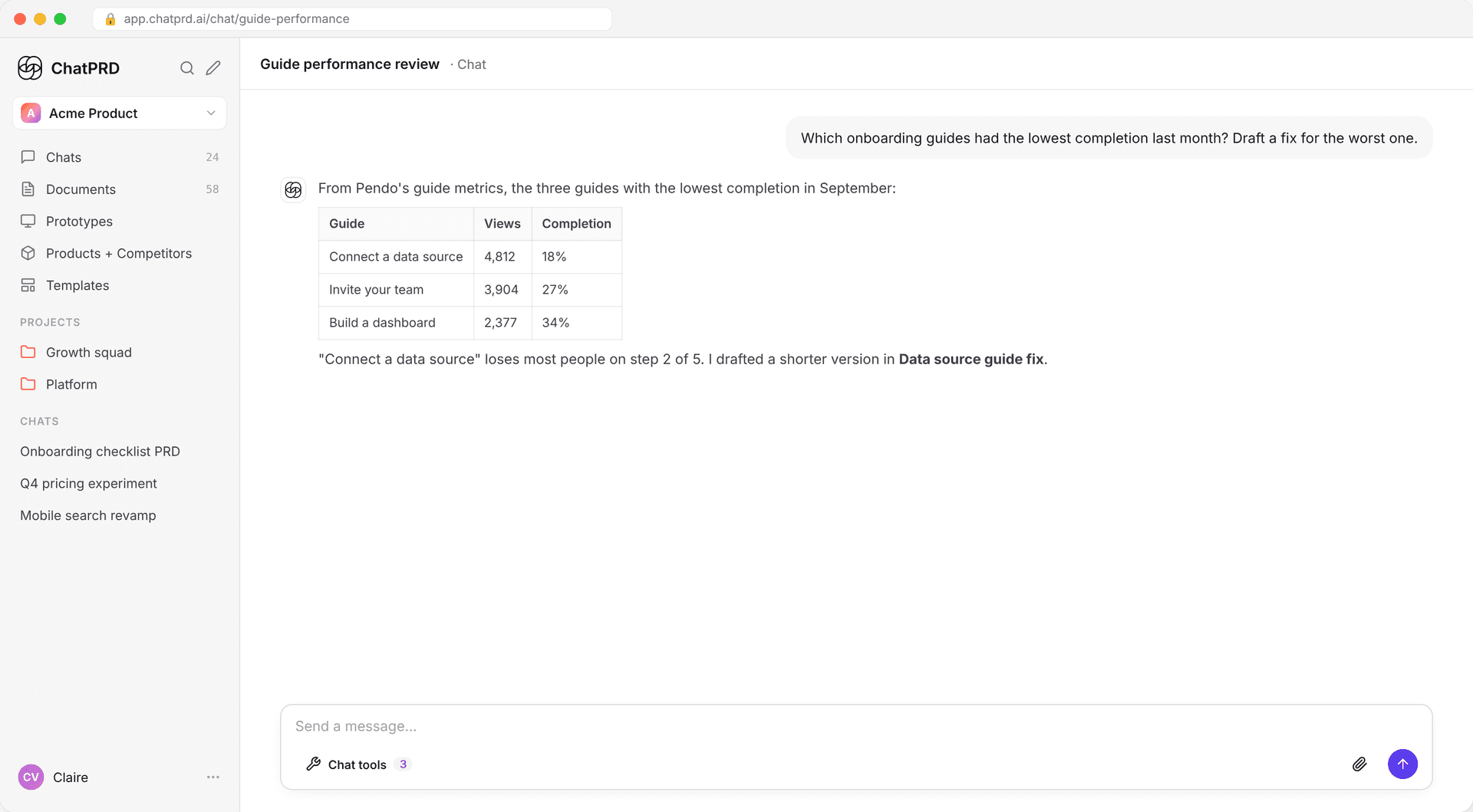Go to Prototypes
Screen dimensions: 1473x812
click(120, 222)
